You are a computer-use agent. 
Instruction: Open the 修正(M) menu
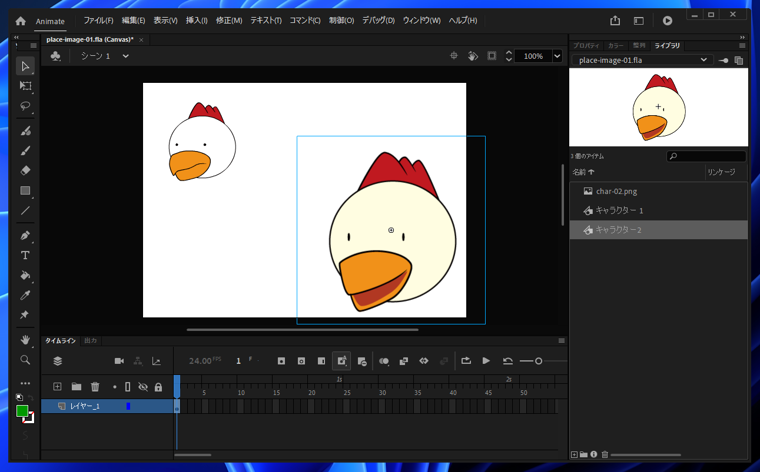[229, 20]
